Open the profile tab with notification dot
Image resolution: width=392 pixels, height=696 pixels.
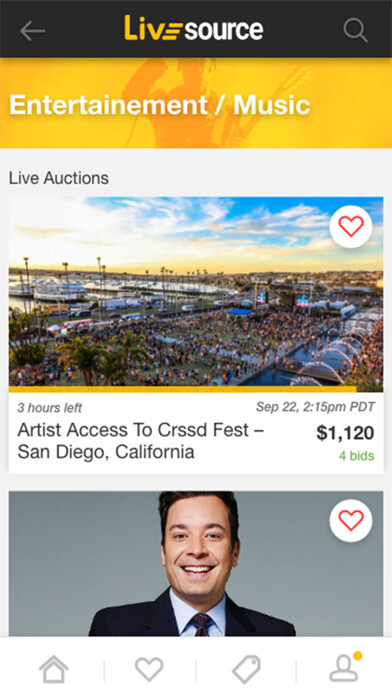point(344,668)
